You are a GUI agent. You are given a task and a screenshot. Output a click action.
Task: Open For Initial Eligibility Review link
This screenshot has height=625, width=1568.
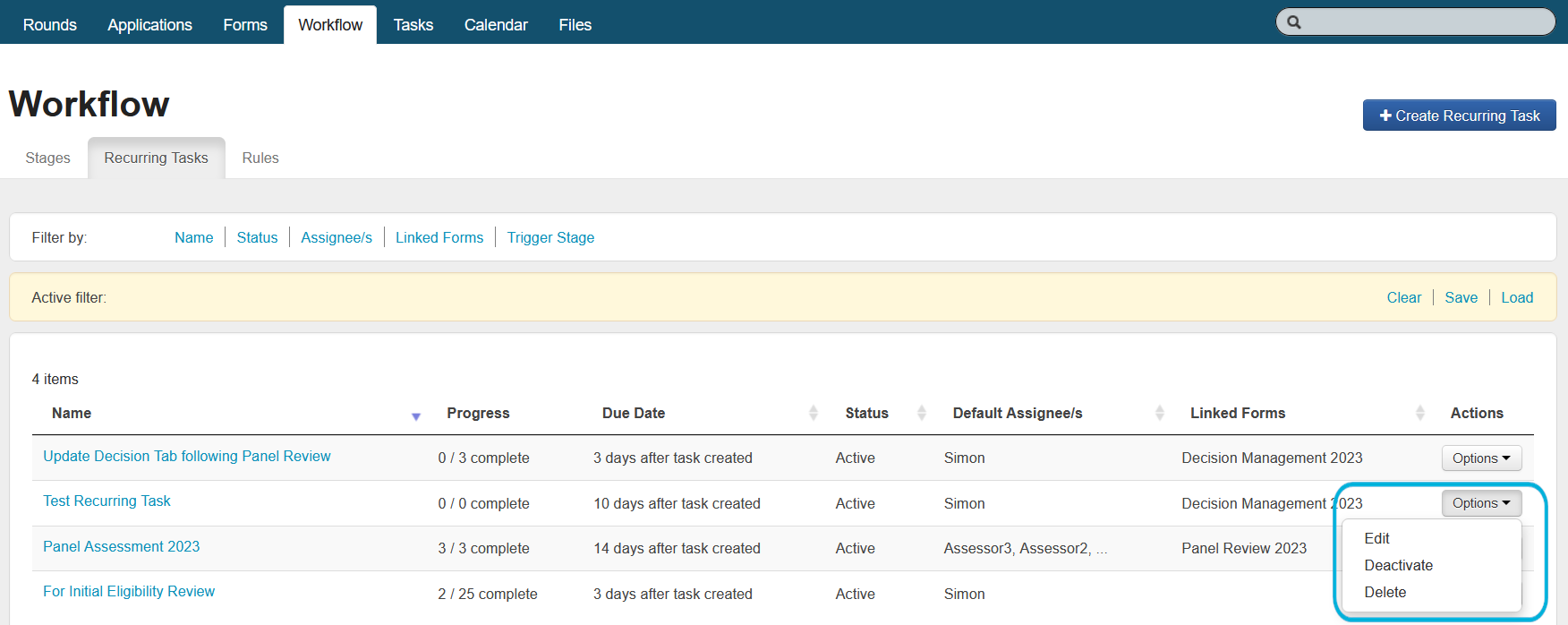tap(129, 591)
